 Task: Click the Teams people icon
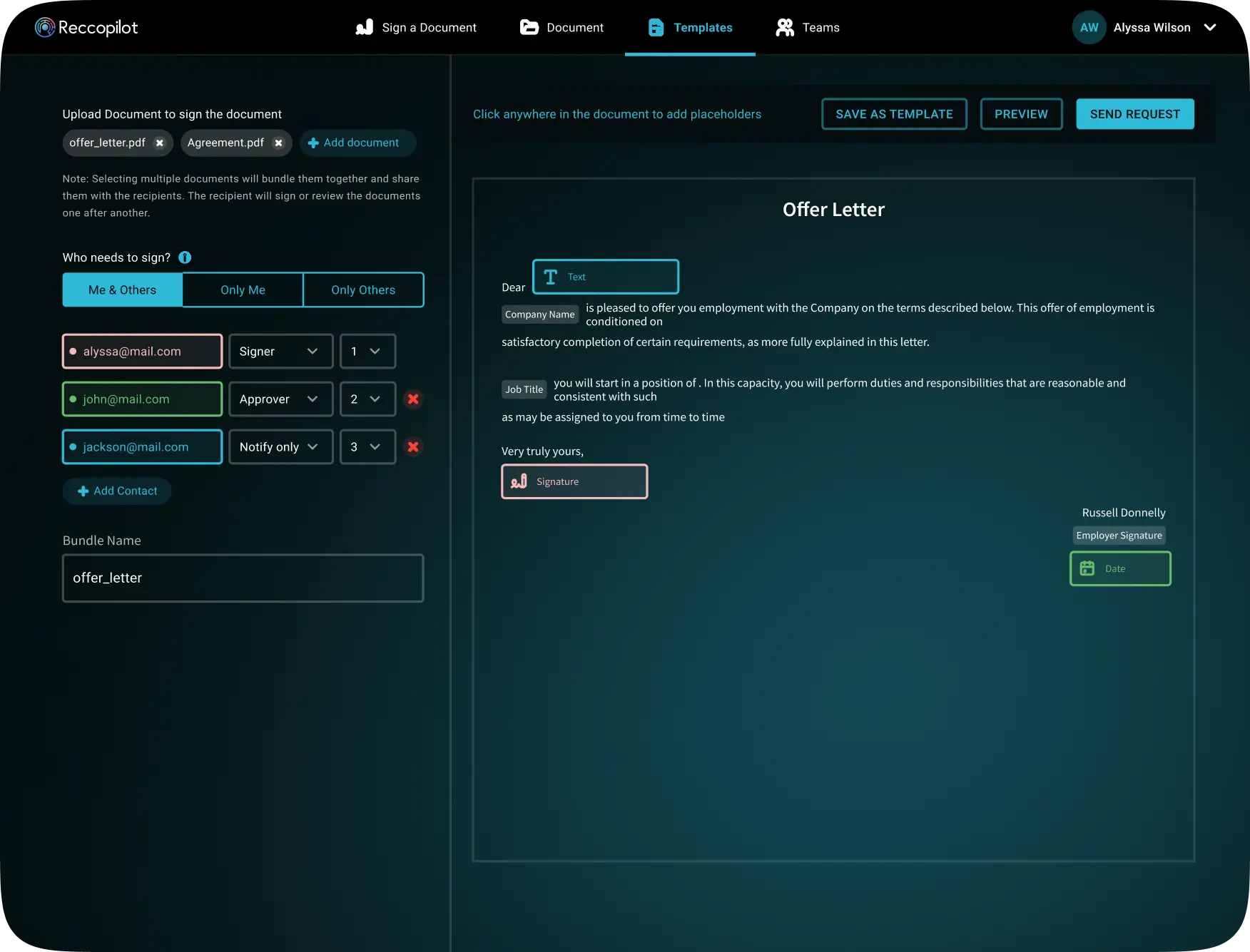[x=785, y=27]
